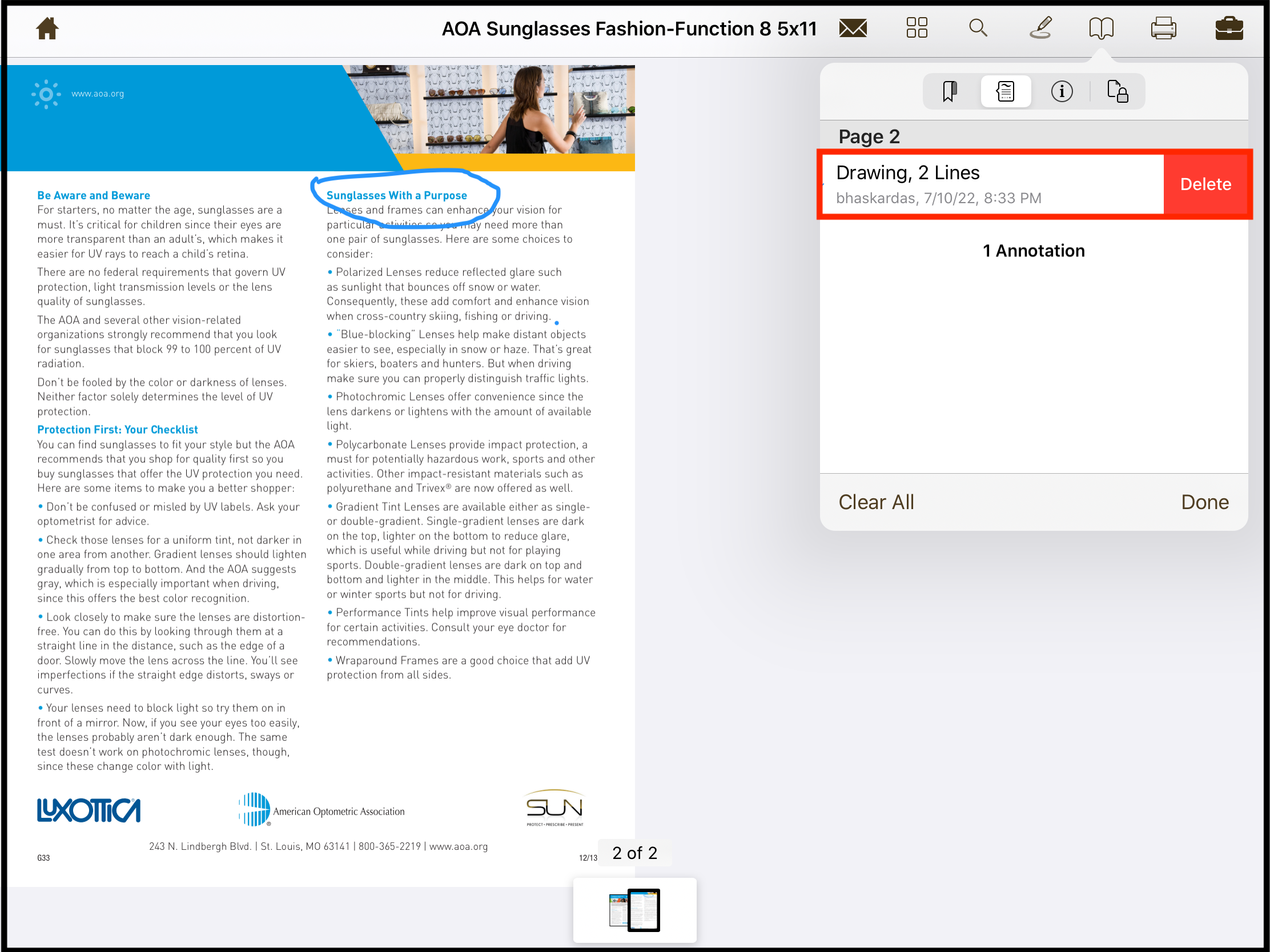Click the www.aoa.org link in header

click(98, 94)
